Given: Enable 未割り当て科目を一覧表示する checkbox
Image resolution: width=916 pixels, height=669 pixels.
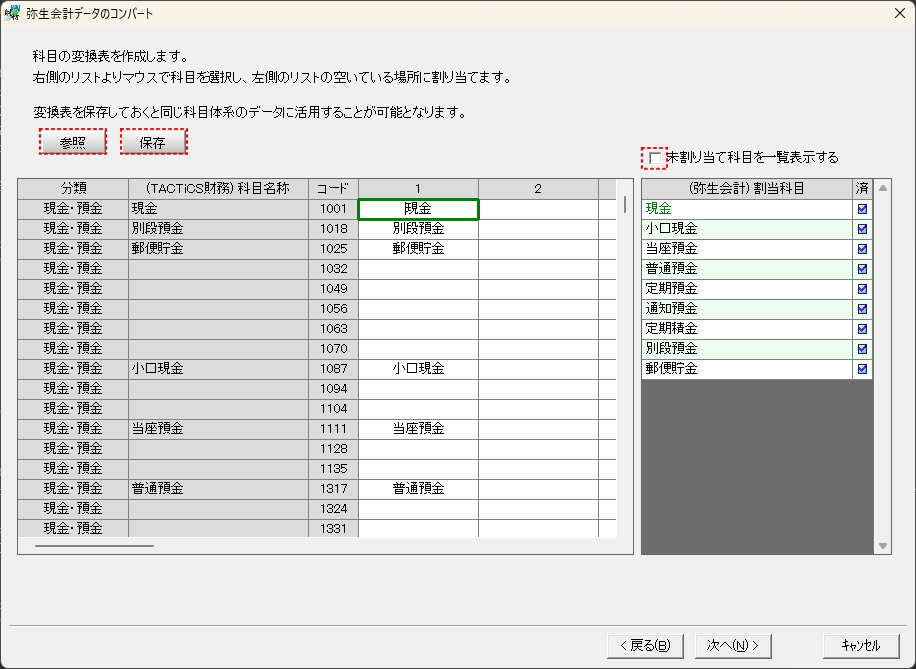Looking at the screenshot, I should pos(655,158).
